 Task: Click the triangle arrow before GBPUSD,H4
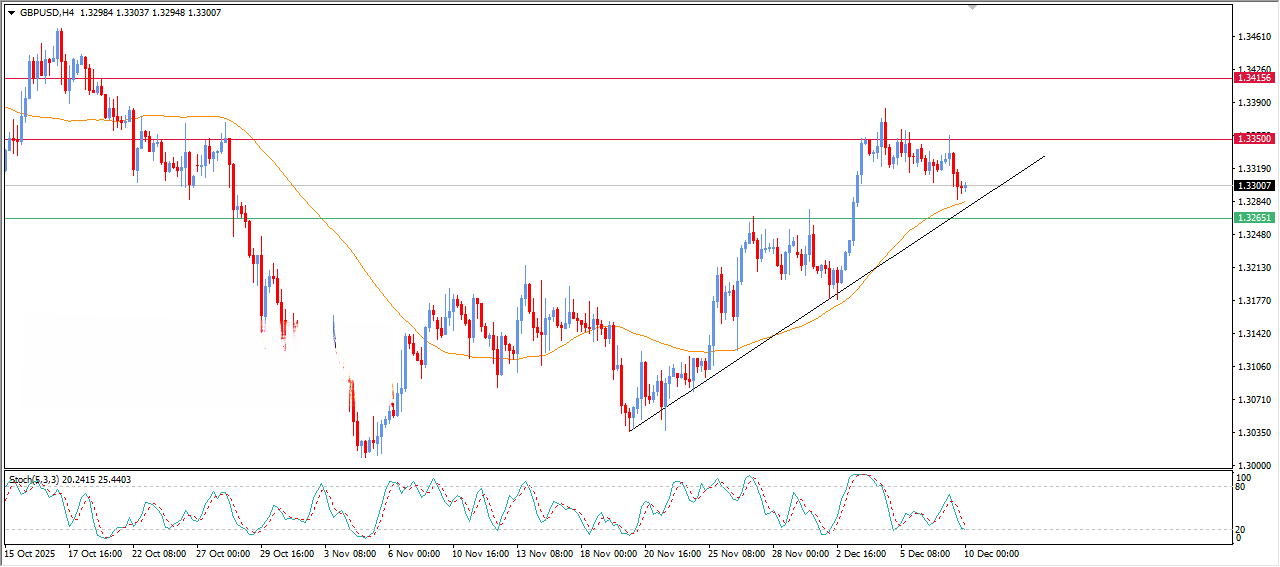(11, 13)
